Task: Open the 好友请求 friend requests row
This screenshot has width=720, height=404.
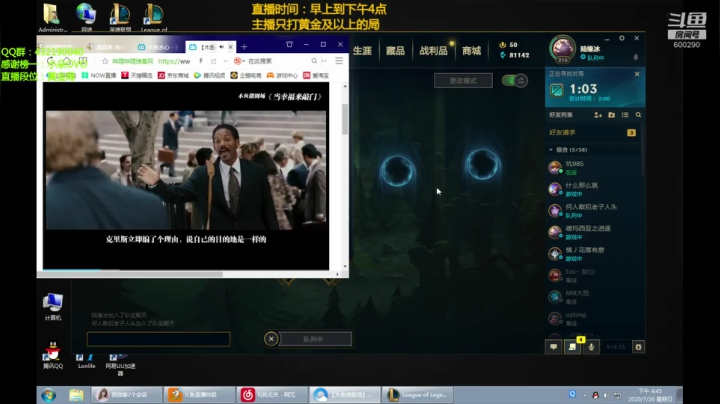Action: [593, 133]
